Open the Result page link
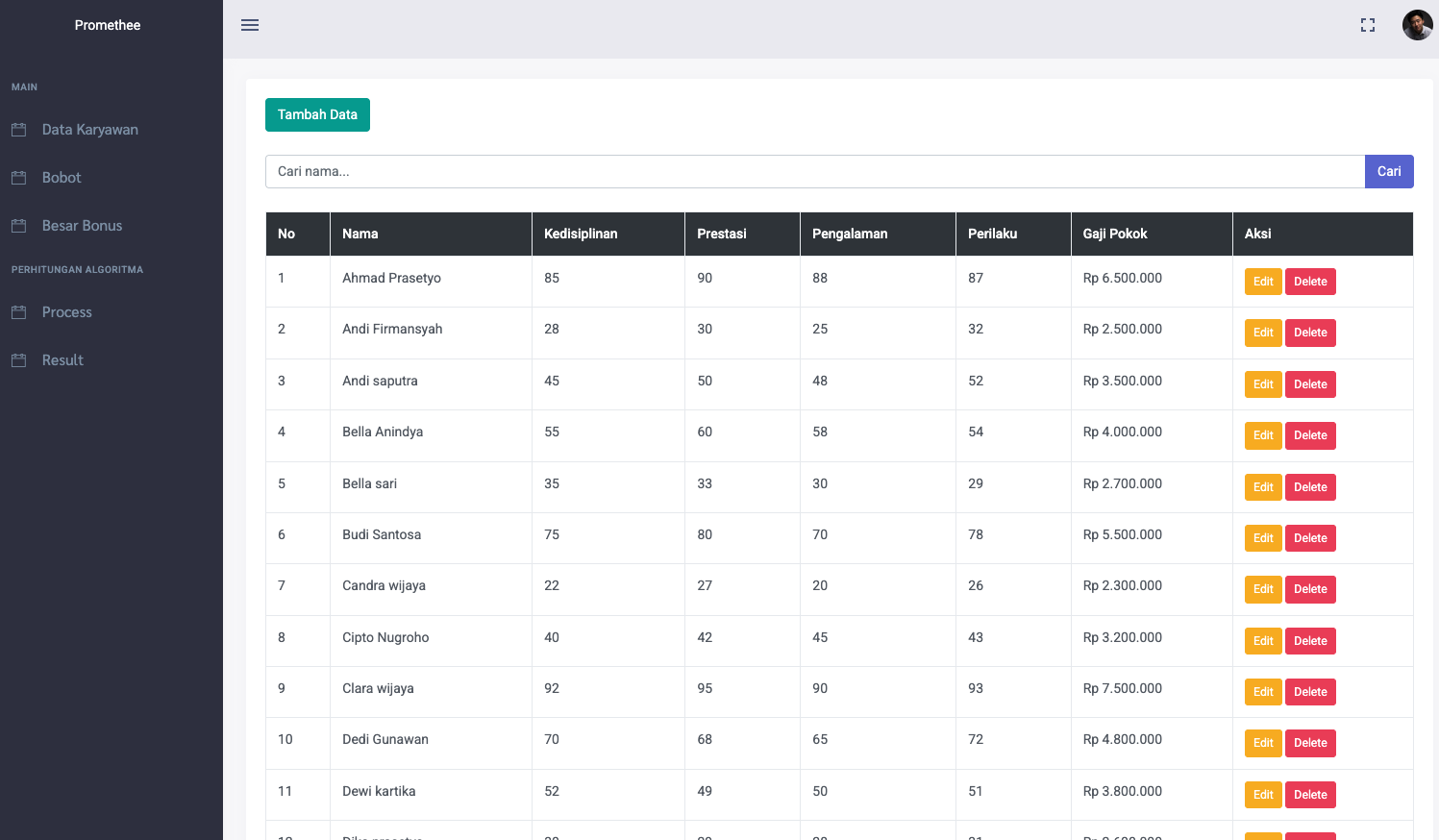 click(62, 360)
